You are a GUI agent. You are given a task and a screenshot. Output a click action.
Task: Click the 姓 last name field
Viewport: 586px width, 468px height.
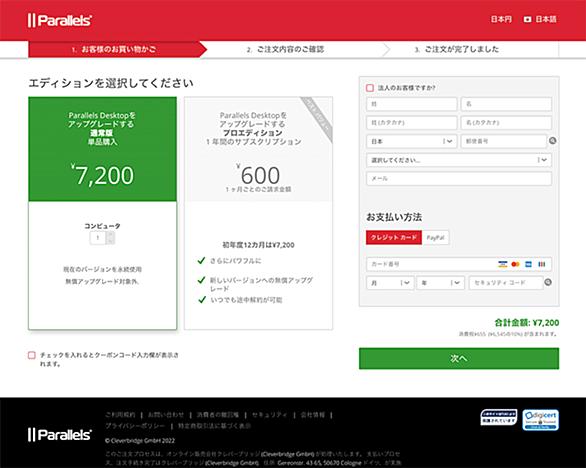[411, 104]
